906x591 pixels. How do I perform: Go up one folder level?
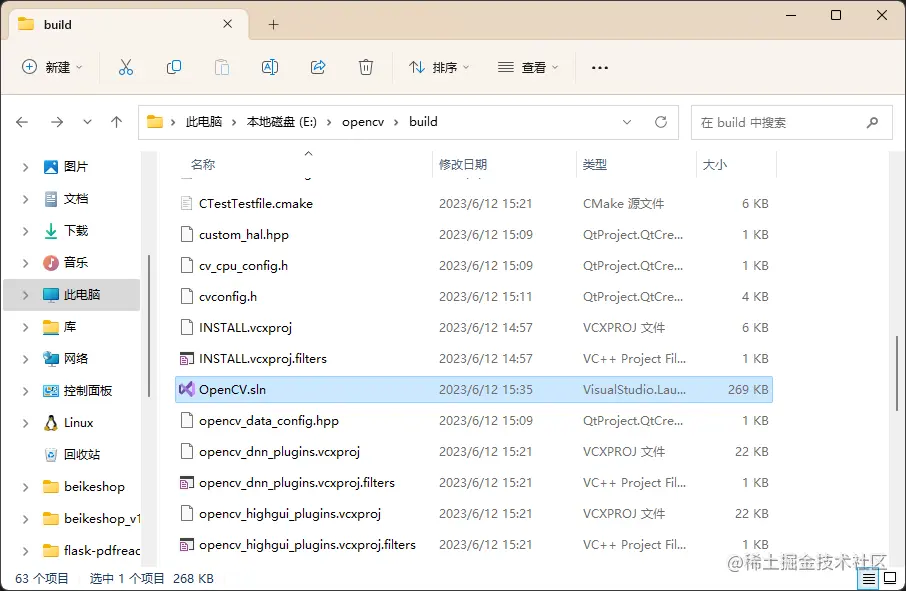[116, 122]
